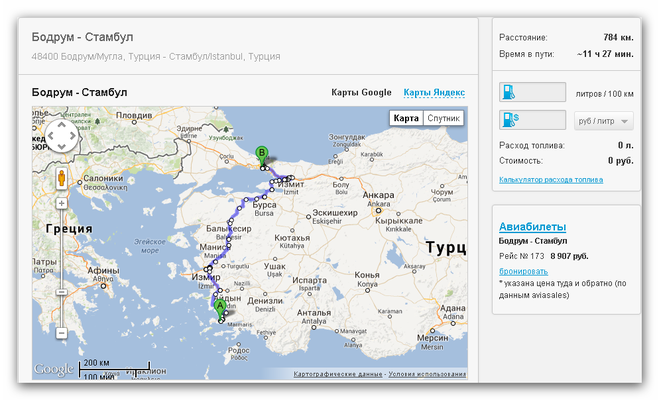This screenshot has height=400, width=659.
Task: Select the Карты Google tab
Action: coord(361,92)
